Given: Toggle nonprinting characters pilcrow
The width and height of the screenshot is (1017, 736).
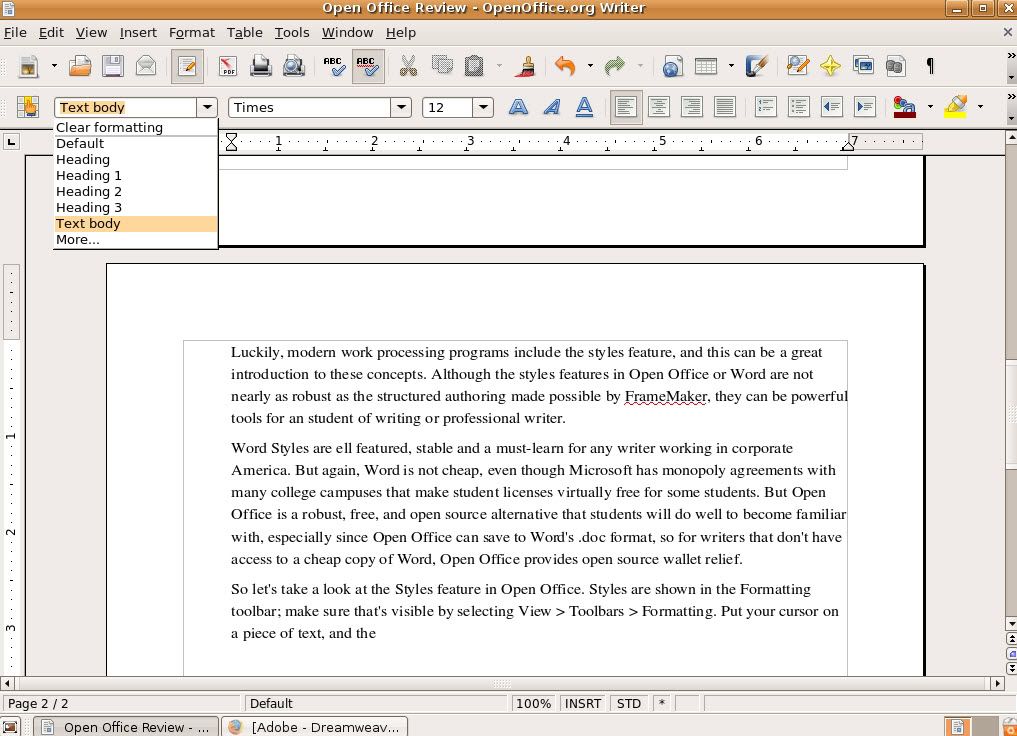Looking at the screenshot, I should click(x=929, y=66).
